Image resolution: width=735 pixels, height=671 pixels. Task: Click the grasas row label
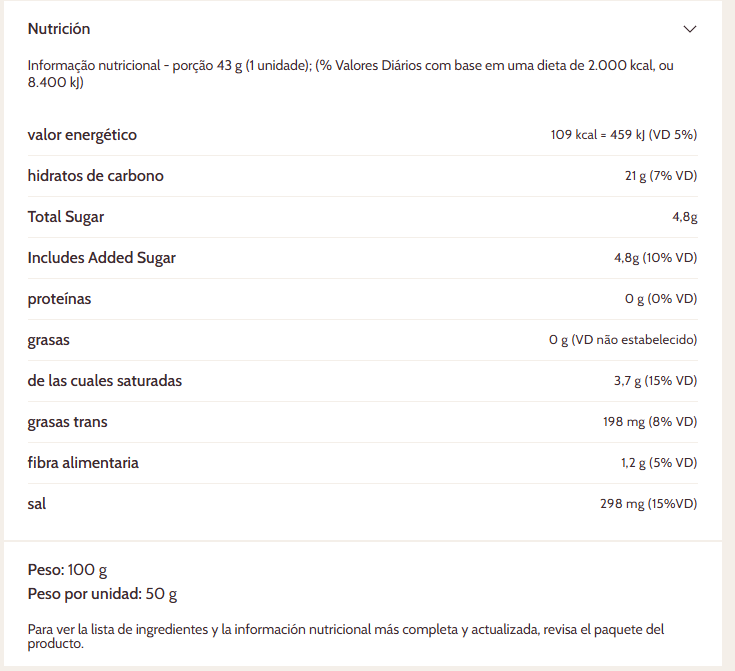(x=49, y=340)
